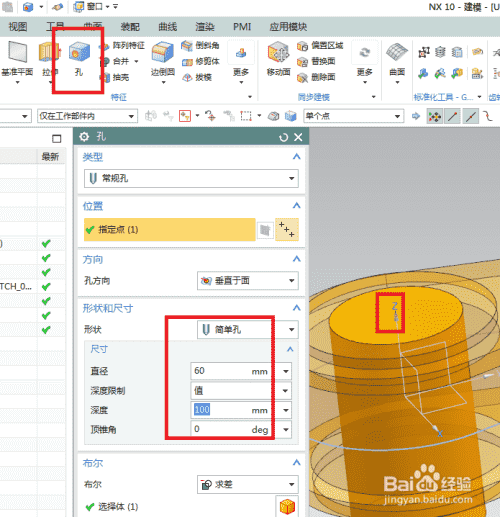Open the PMI ribbon tab
The image size is (500, 517).
242,26
